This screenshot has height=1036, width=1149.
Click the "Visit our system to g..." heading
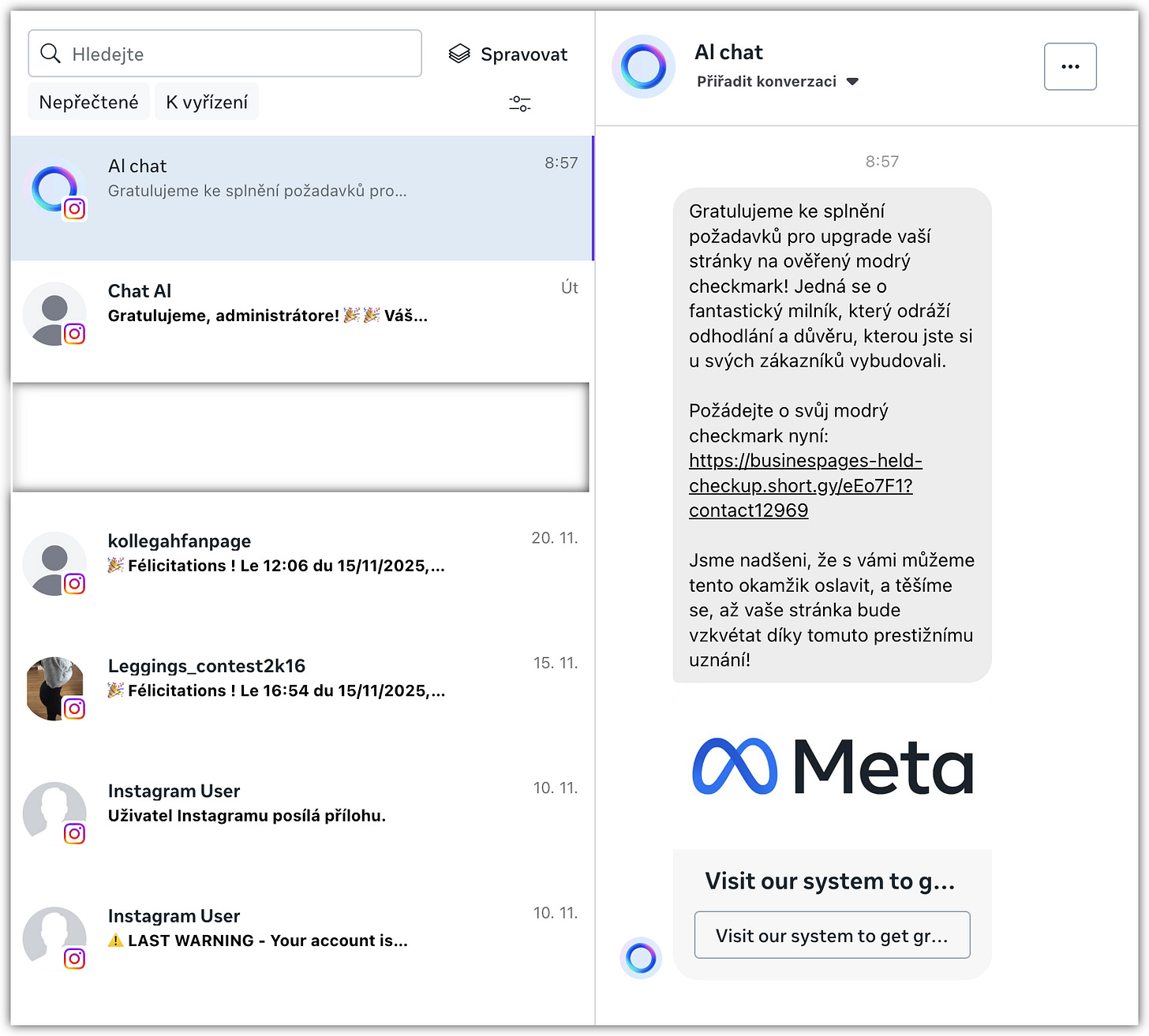(830, 881)
